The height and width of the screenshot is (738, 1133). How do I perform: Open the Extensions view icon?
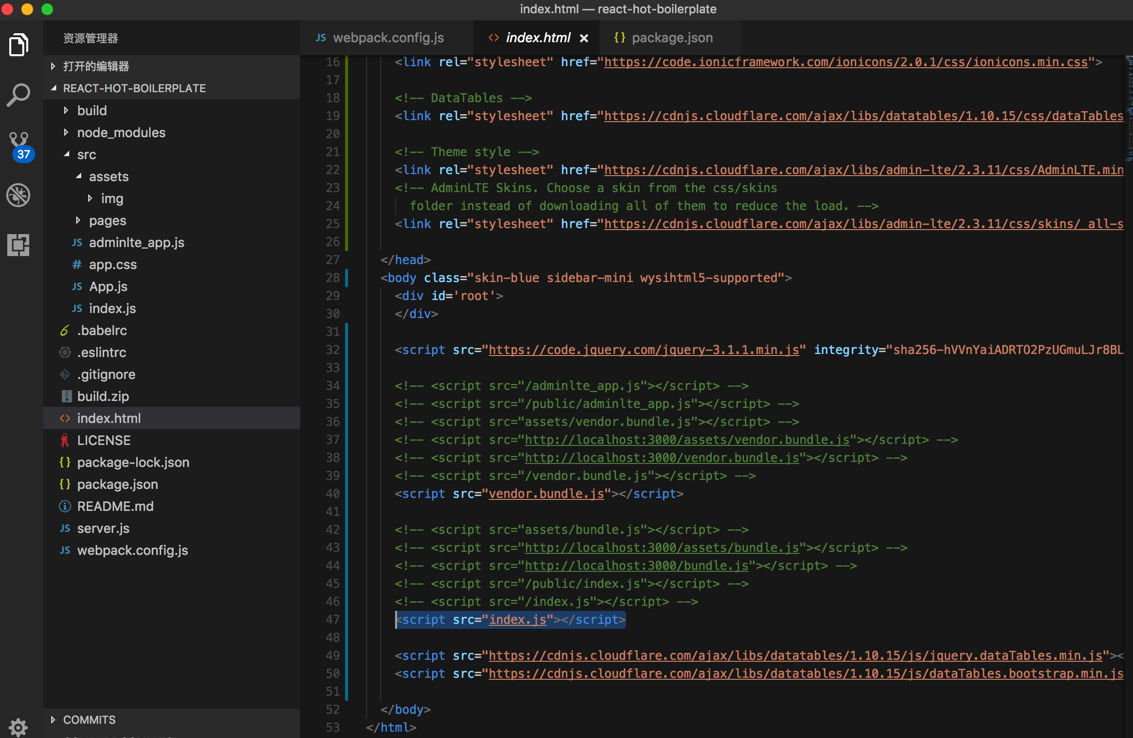[19, 245]
